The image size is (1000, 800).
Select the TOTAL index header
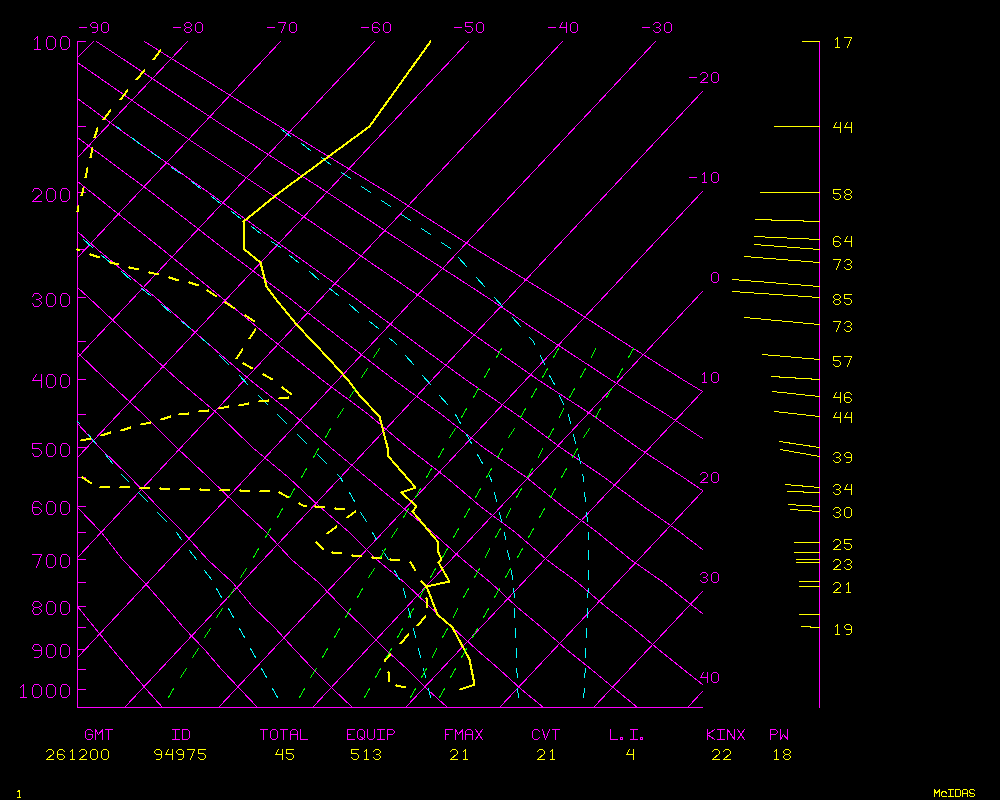pos(284,735)
